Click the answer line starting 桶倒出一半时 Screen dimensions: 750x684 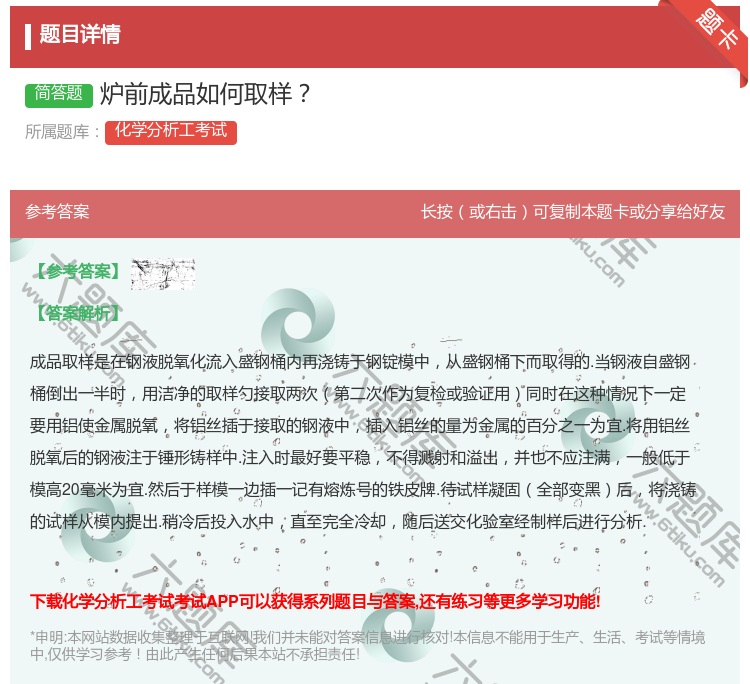(x=358, y=394)
